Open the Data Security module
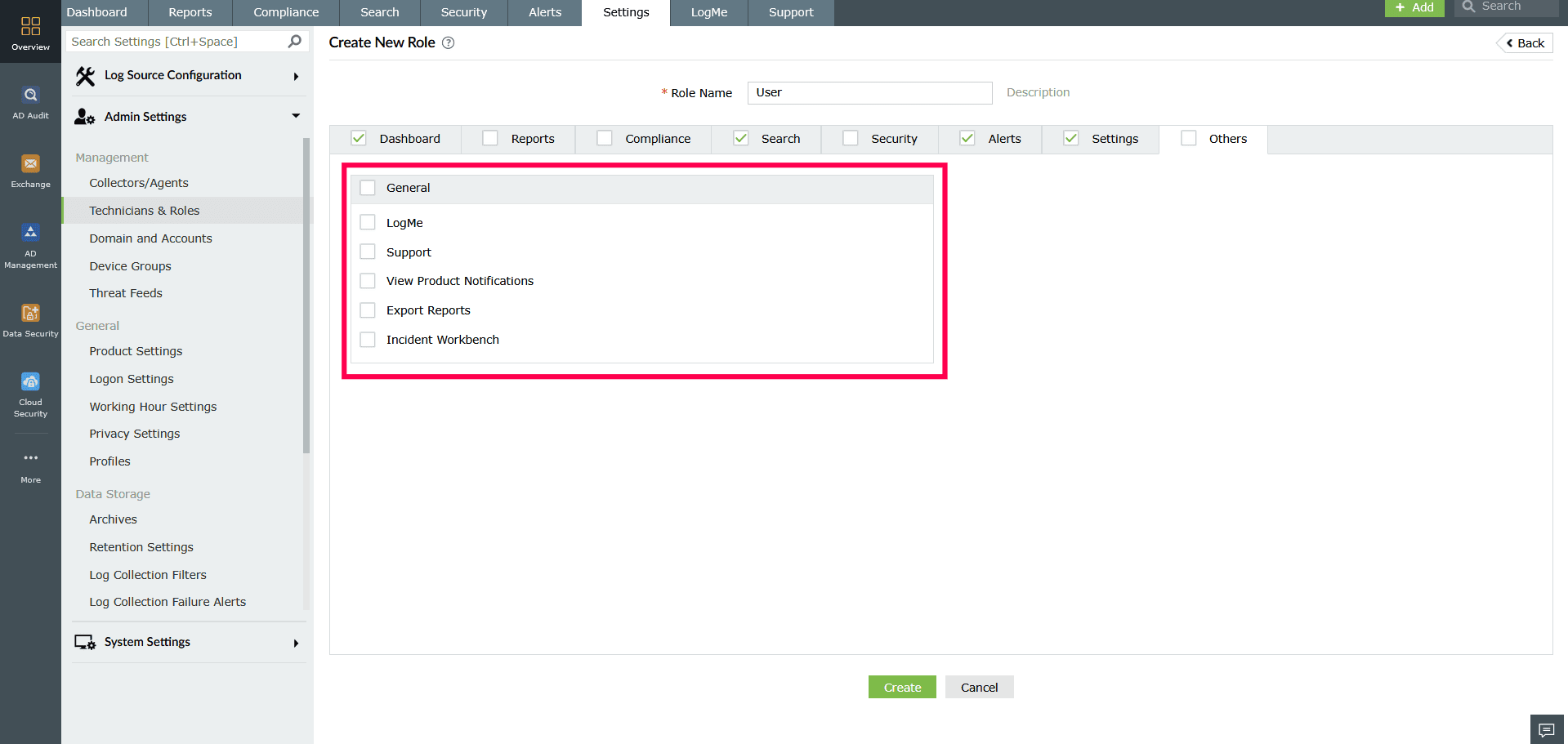The height and width of the screenshot is (744, 1568). [x=30, y=318]
